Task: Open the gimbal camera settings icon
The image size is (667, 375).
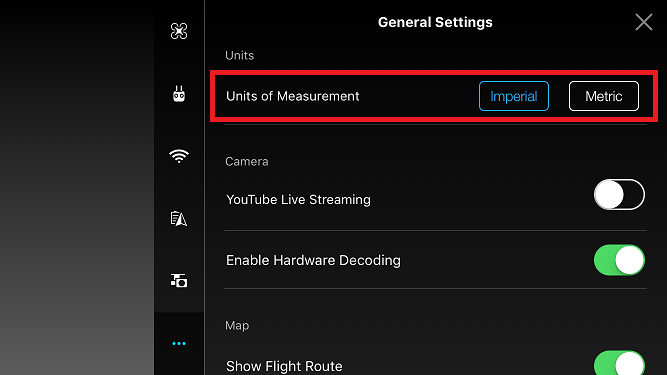Action: point(179,281)
